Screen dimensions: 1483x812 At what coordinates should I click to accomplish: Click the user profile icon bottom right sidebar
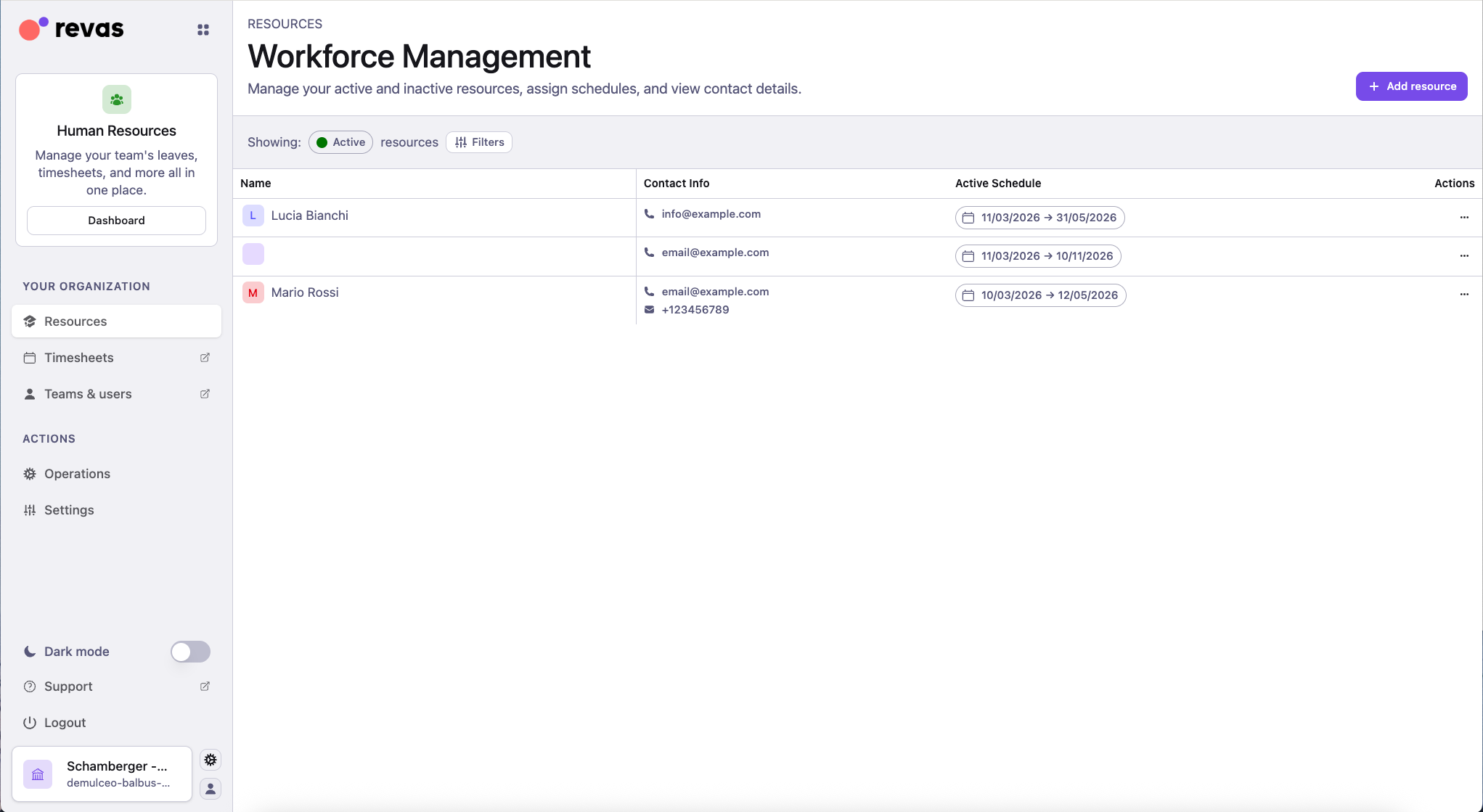pos(210,789)
